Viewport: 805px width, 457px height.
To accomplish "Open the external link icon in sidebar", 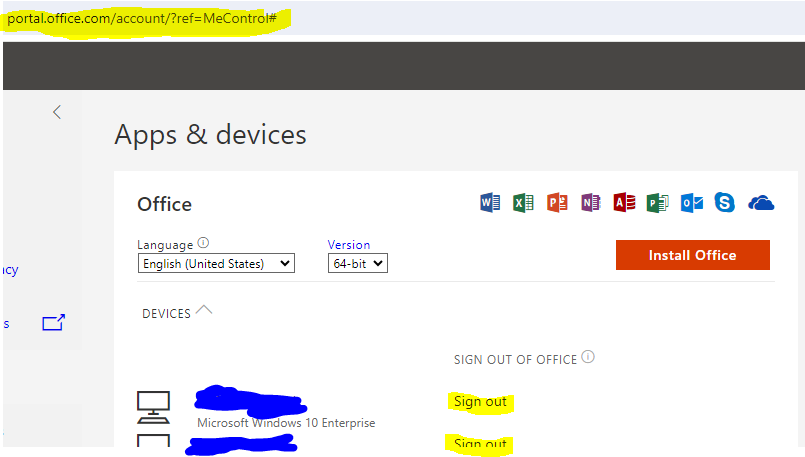I will click(x=53, y=322).
